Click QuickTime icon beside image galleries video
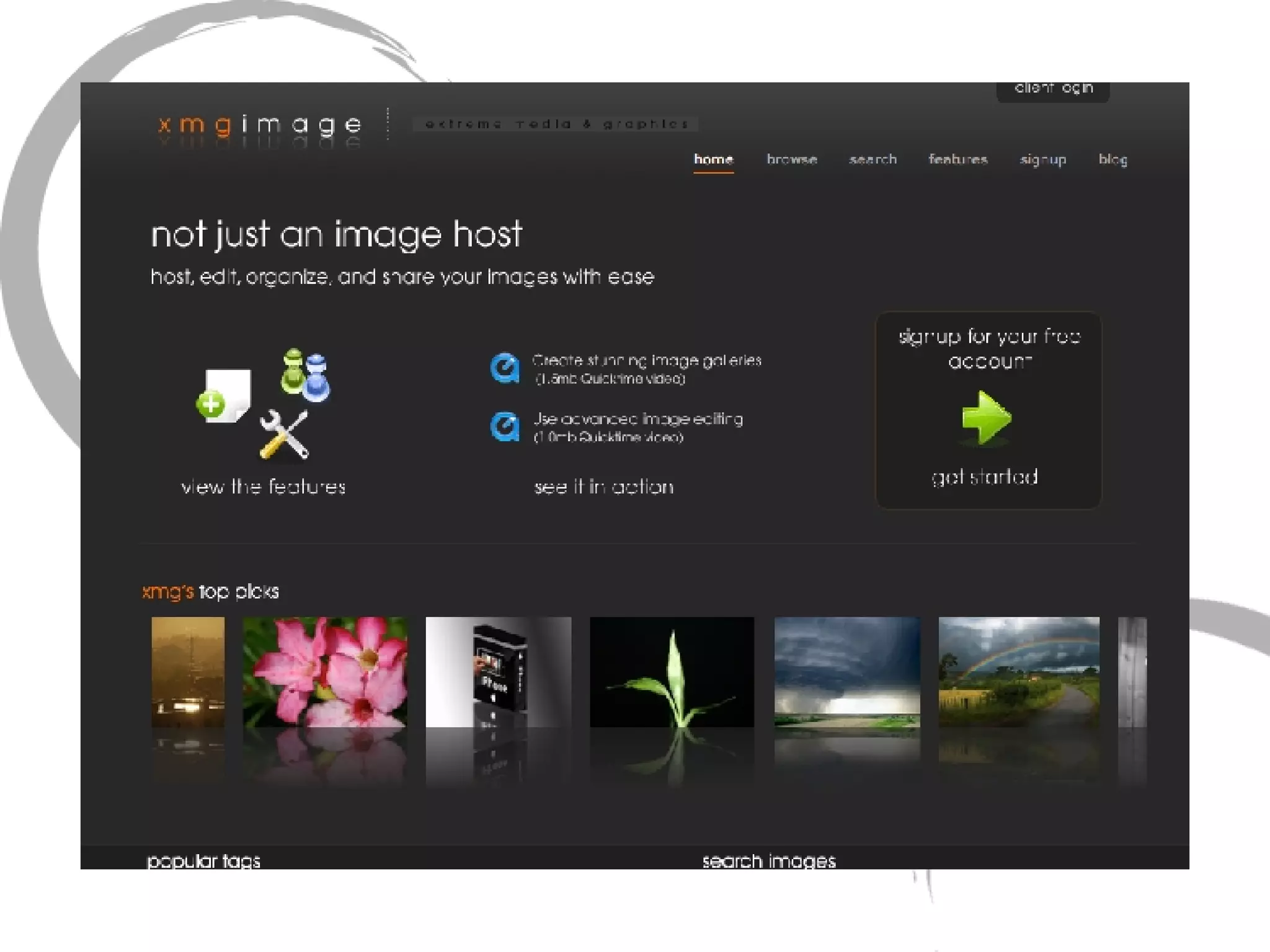This screenshot has height=952, width=1270. point(505,369)
